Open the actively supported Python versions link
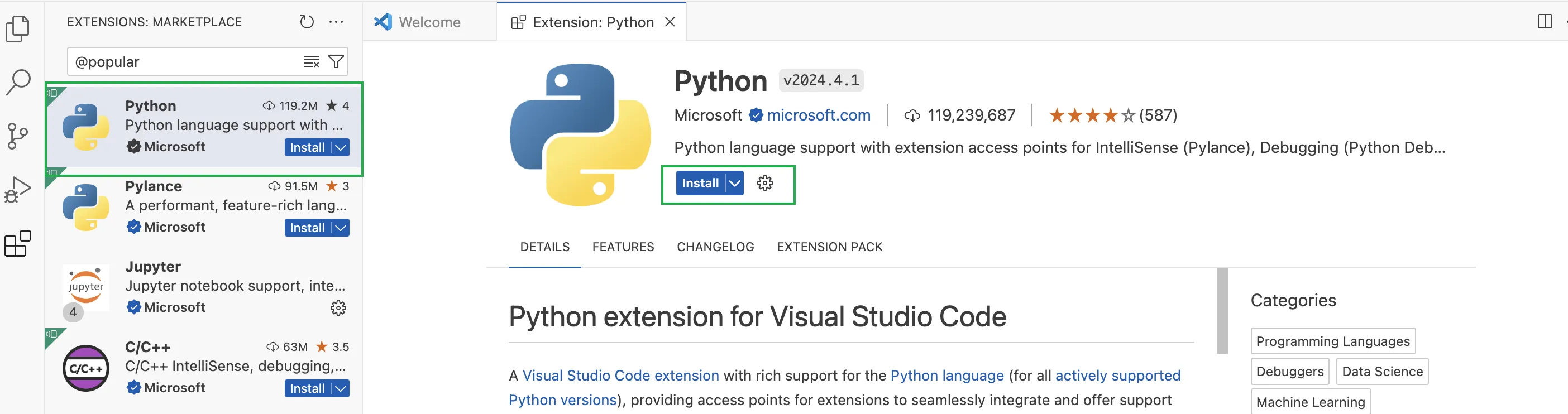1568x414 pixels. click(1117, 376)
